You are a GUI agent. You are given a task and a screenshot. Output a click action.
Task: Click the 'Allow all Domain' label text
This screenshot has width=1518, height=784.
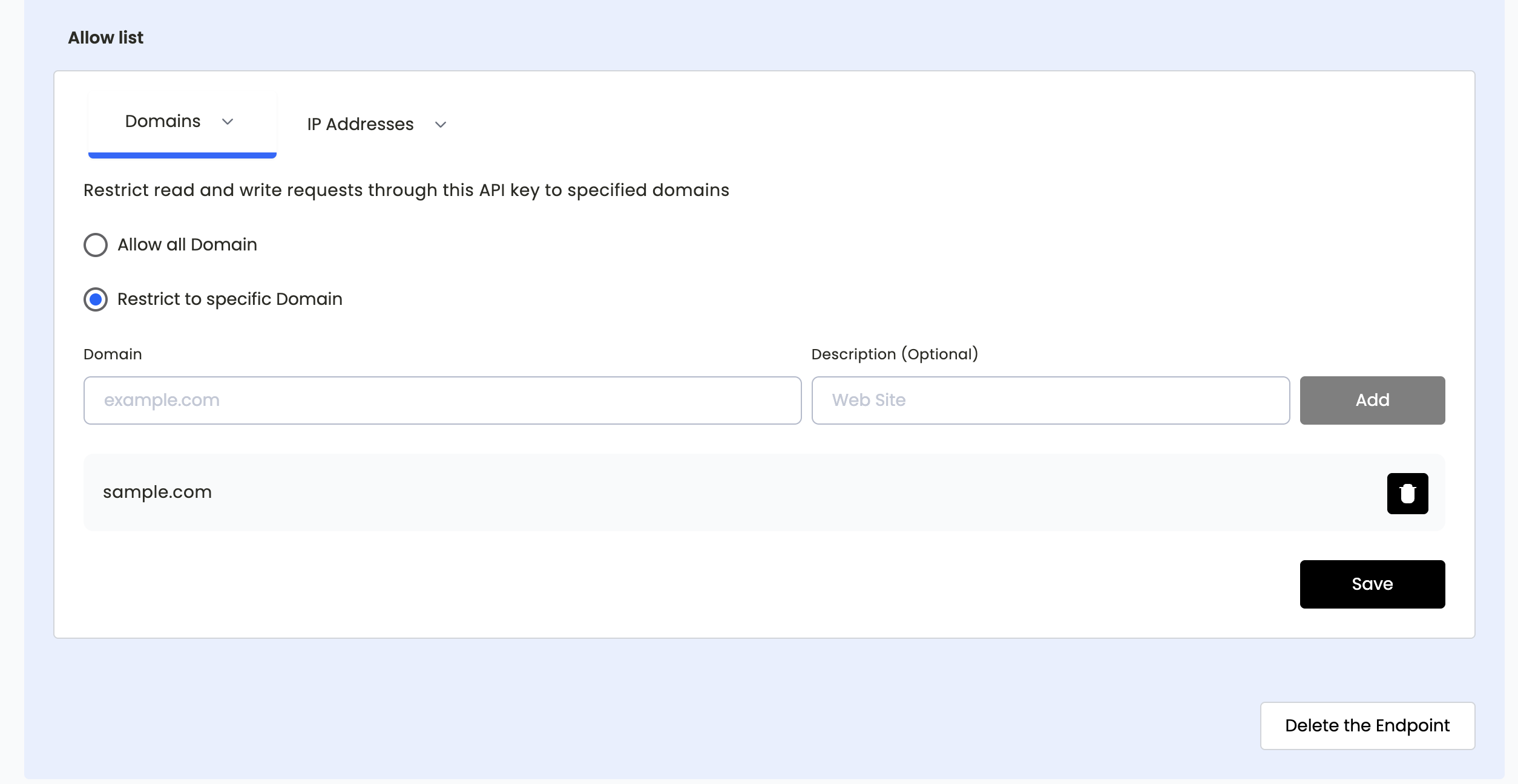[x=187, y=244]
